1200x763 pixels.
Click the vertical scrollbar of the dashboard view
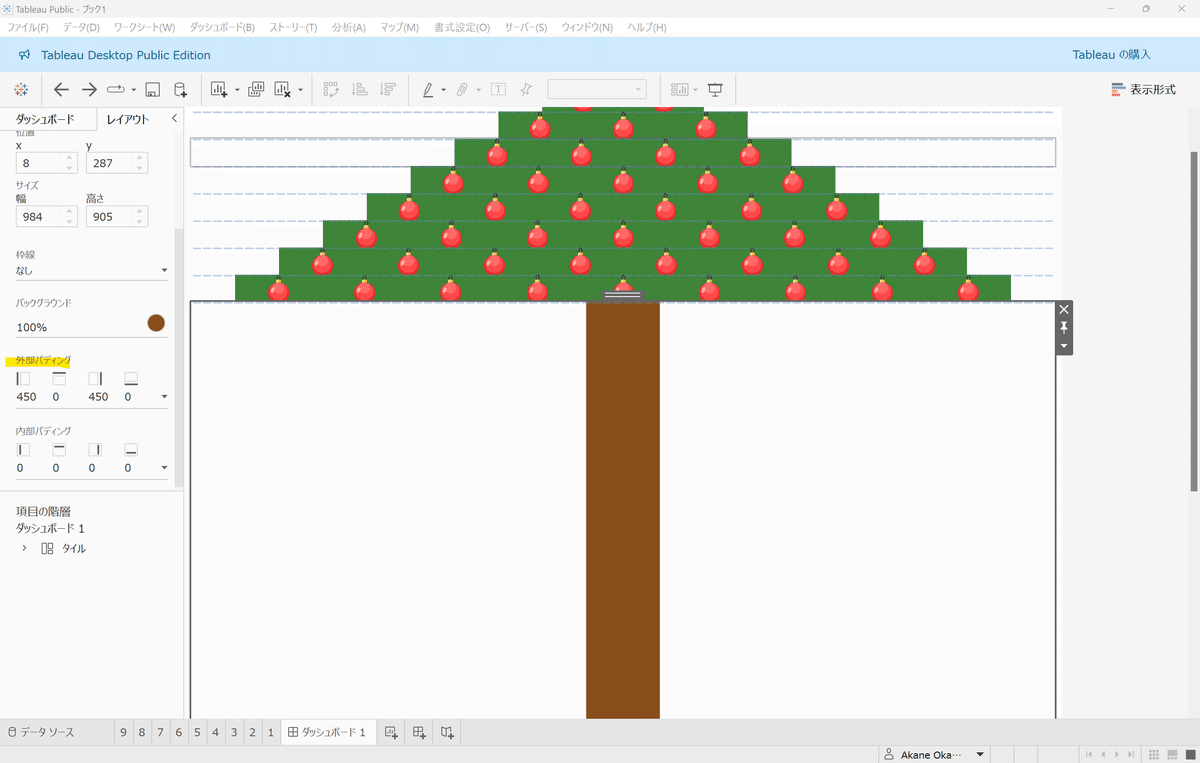click(1194, 320)
